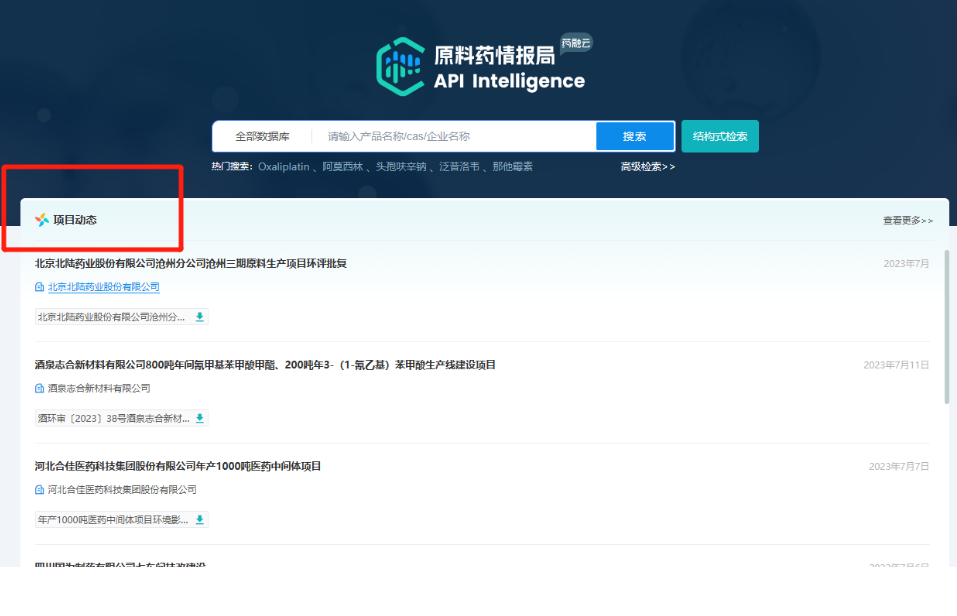This screenshot has height=616, width=957.
Task: Search hot keyword 泛昔洛韦
Action: (460, 167)
